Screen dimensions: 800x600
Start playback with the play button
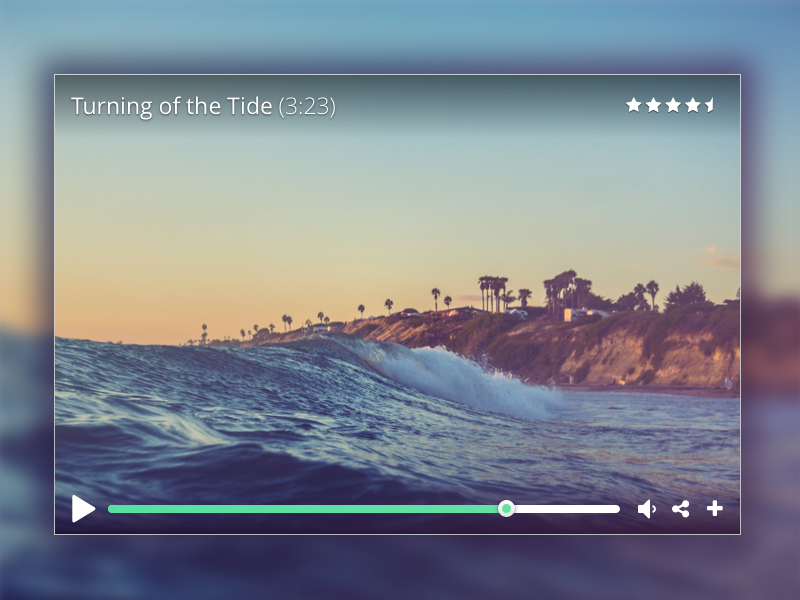(x=83, y=509)
